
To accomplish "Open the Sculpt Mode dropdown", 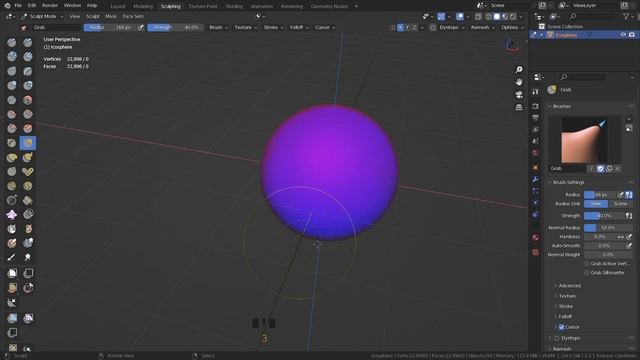I will (x=42, y=16).
